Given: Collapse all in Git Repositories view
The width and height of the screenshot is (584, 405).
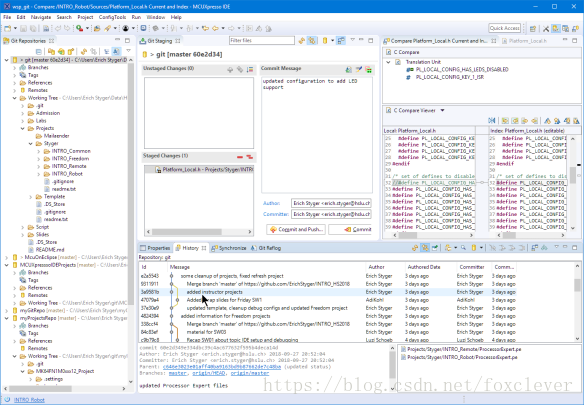Looking at the screenshot, I should click(39, 52).
